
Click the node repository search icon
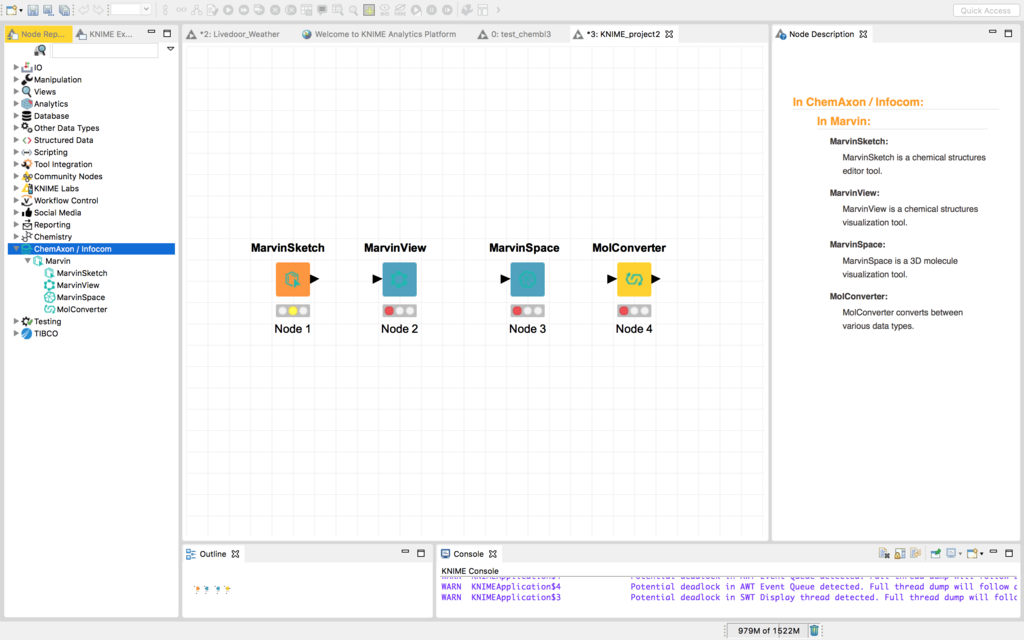(x=40, y=50)
